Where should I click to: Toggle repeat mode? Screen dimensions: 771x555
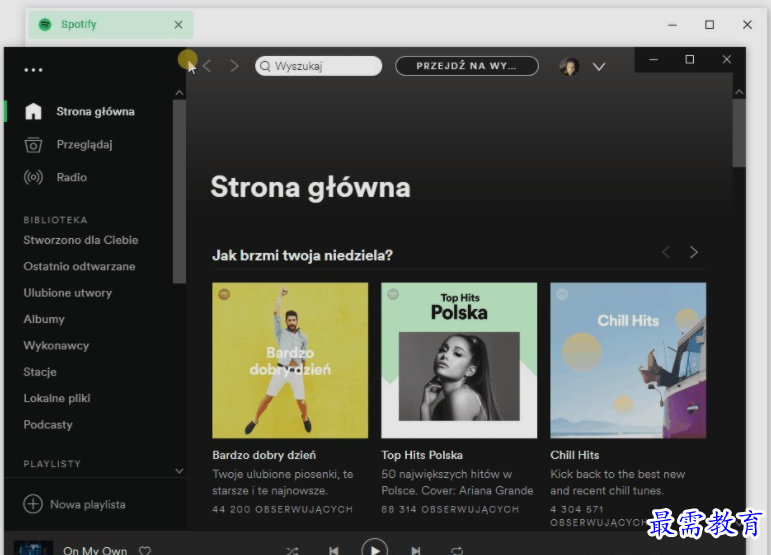[457, 551]
